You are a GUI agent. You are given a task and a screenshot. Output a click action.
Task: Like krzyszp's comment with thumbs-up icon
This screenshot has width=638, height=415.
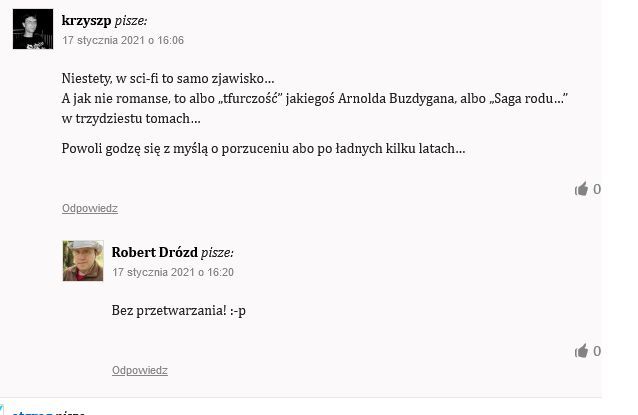[581, 189]
